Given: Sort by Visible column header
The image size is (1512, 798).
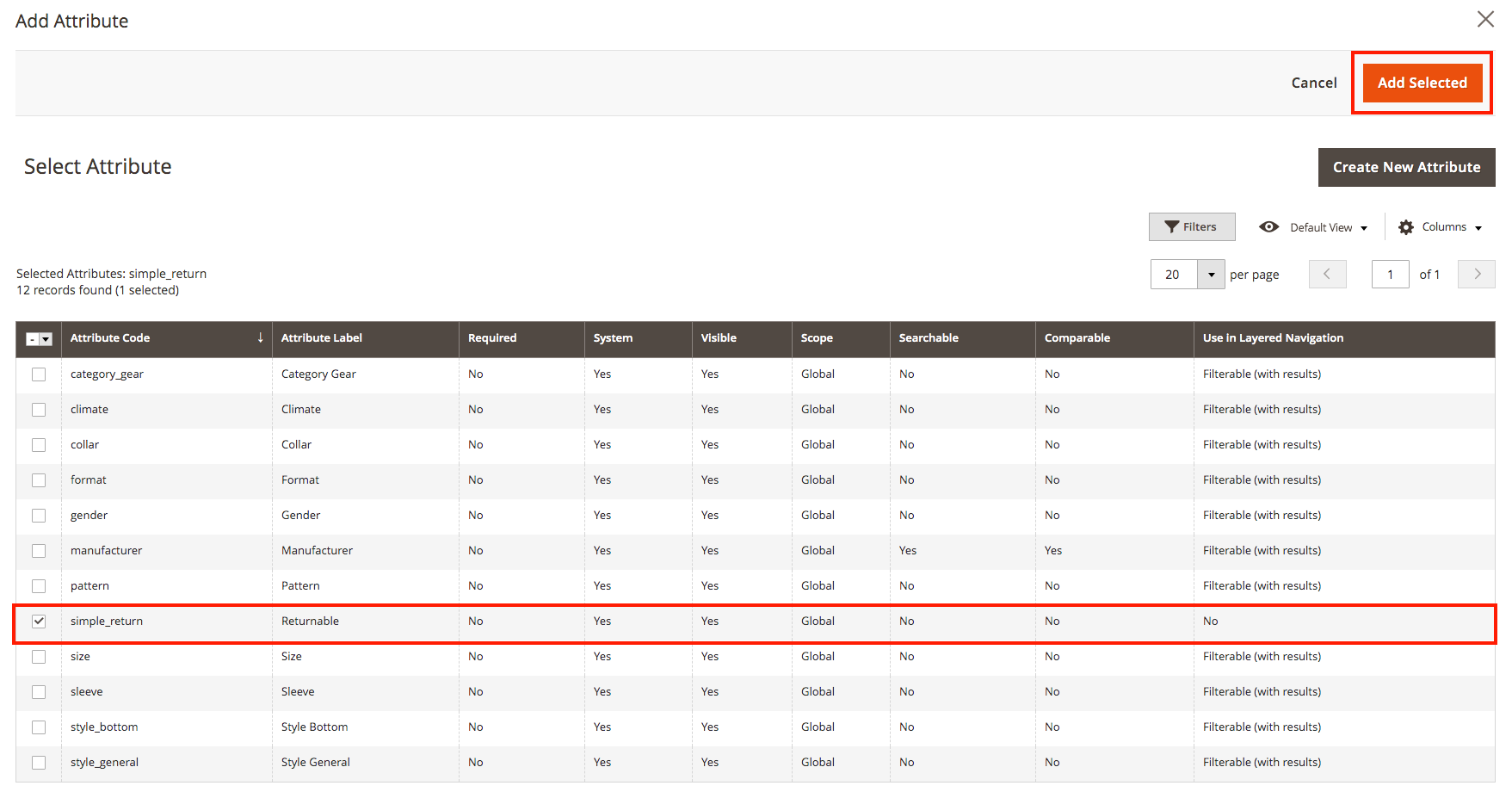Looking at the screenshot, I should pyautogui.click(x=742, y=338).
